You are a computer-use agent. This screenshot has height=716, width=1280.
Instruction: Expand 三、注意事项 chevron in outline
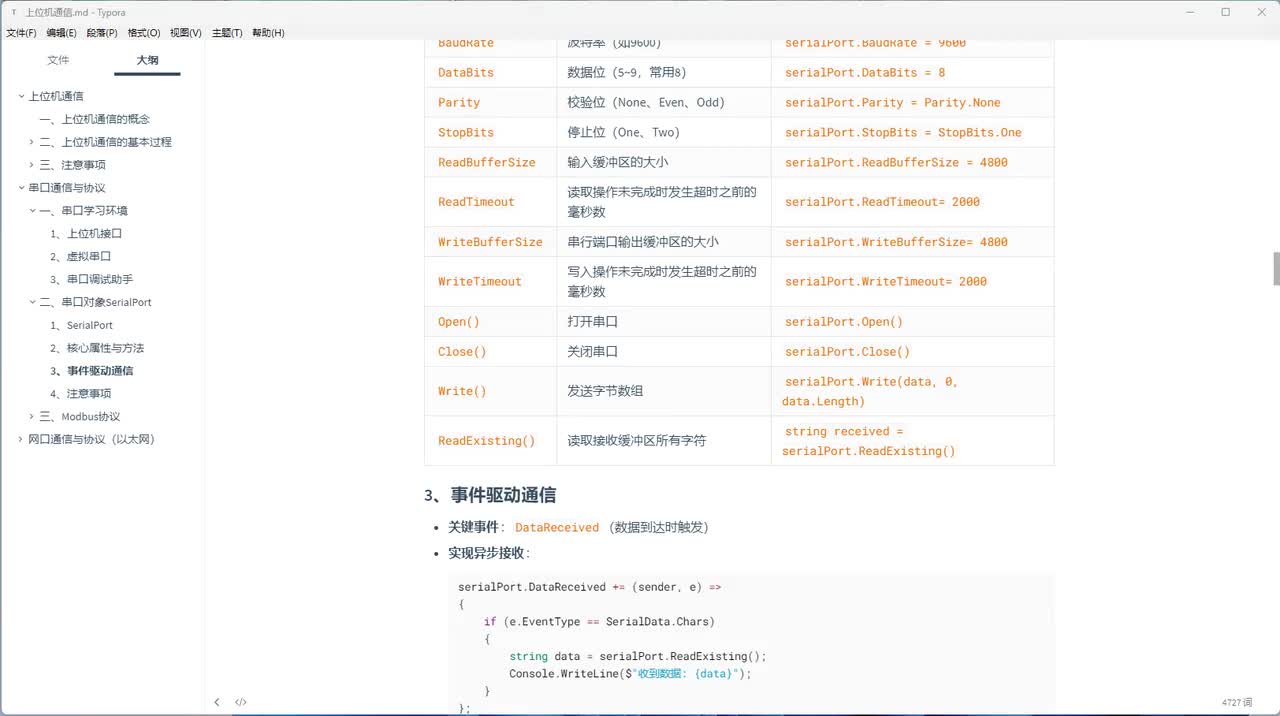(32, 165)
